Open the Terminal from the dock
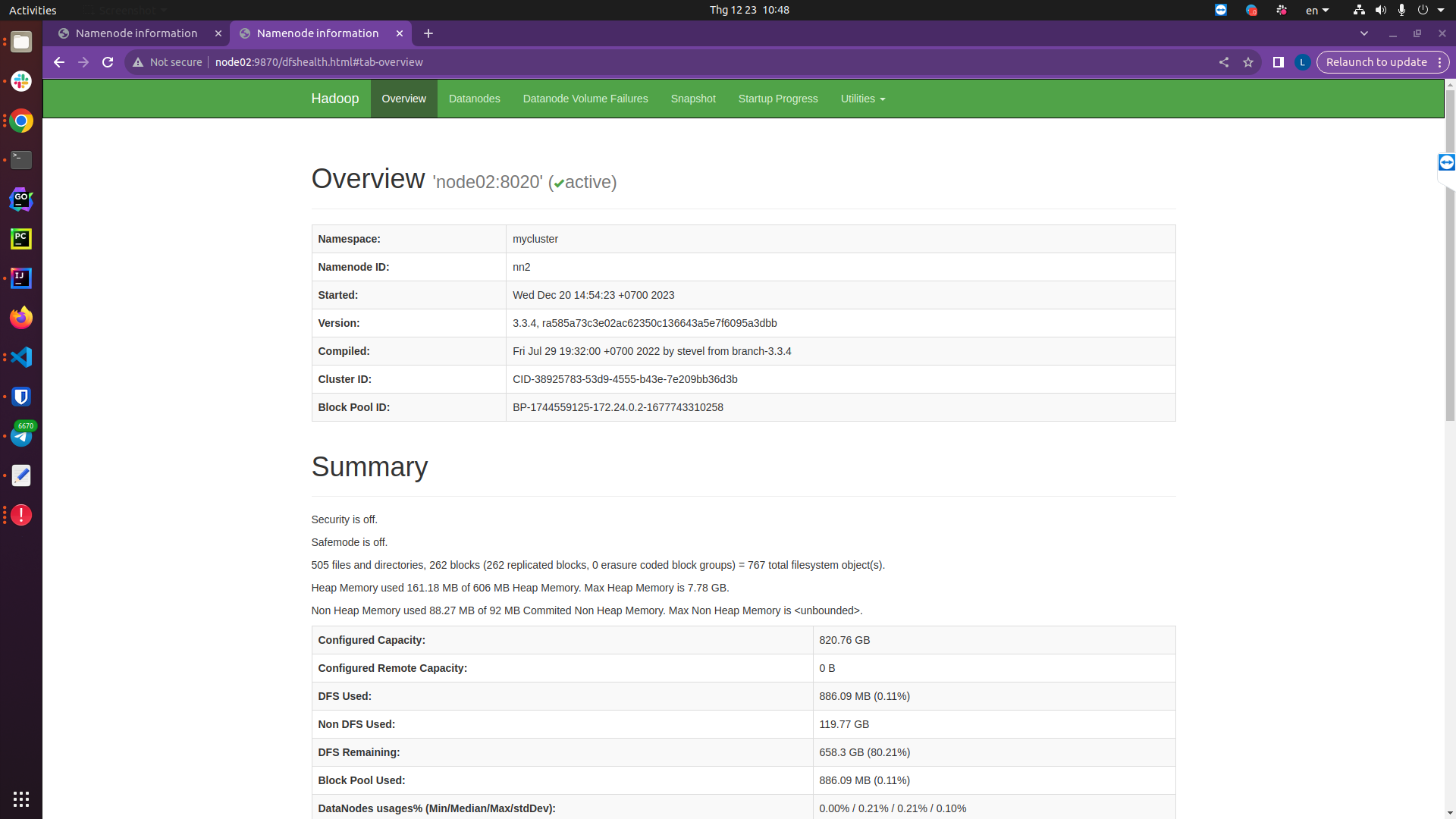 21,160
